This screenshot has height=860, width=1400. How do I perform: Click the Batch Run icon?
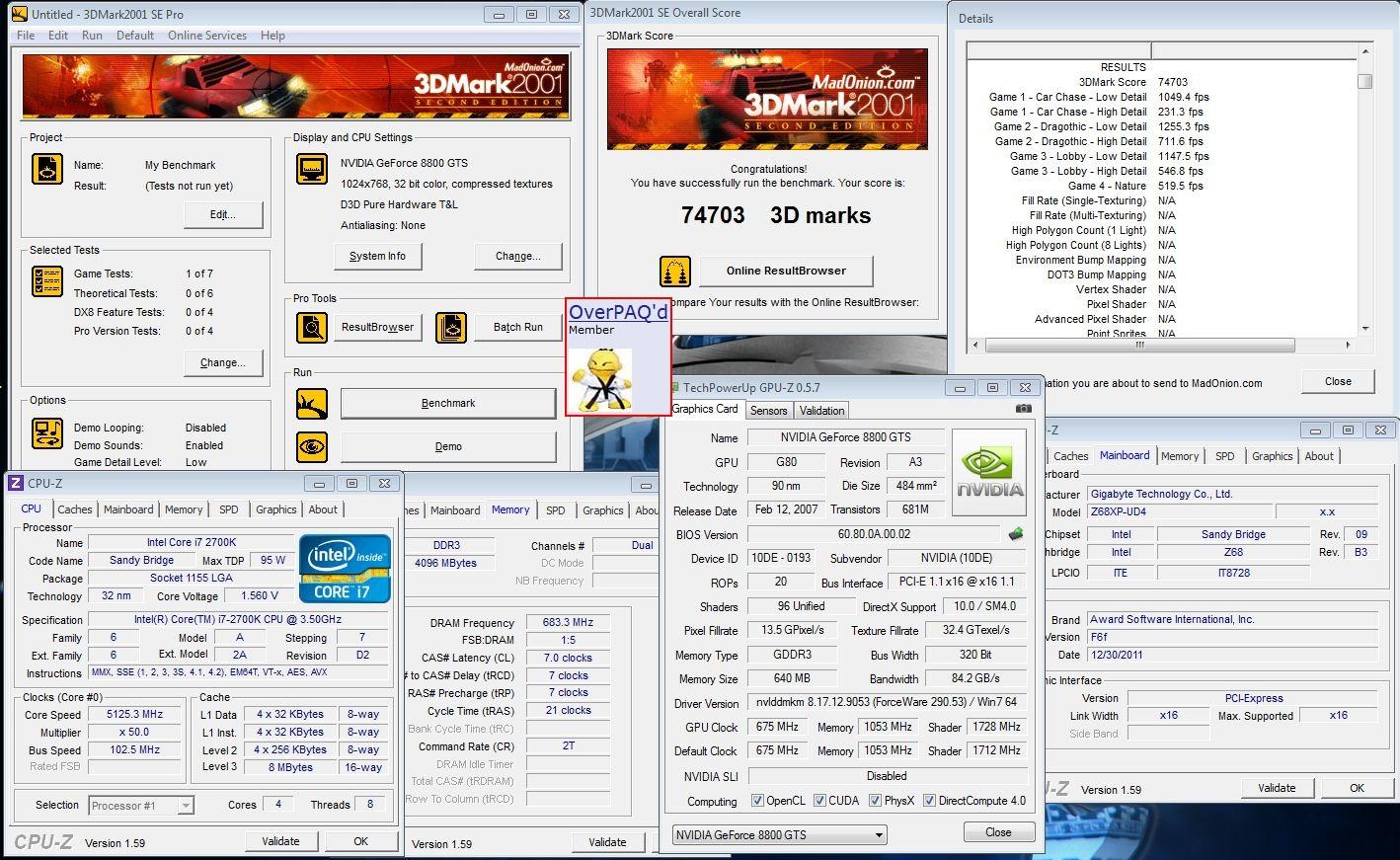(451, 327)
